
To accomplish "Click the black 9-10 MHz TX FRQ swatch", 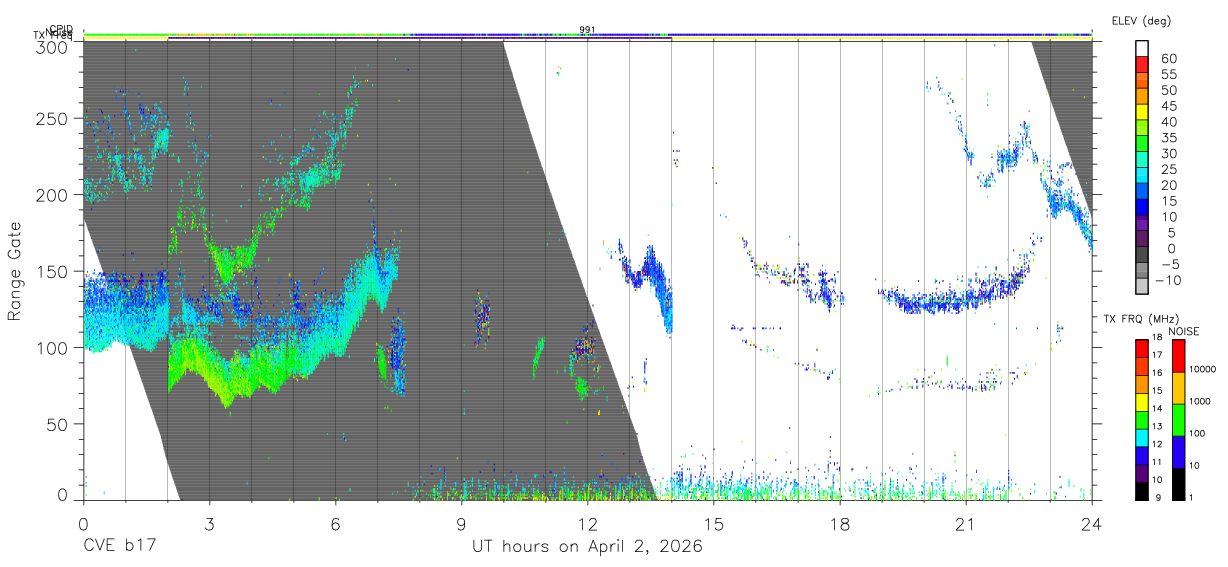I will [x=1141, y=490].
